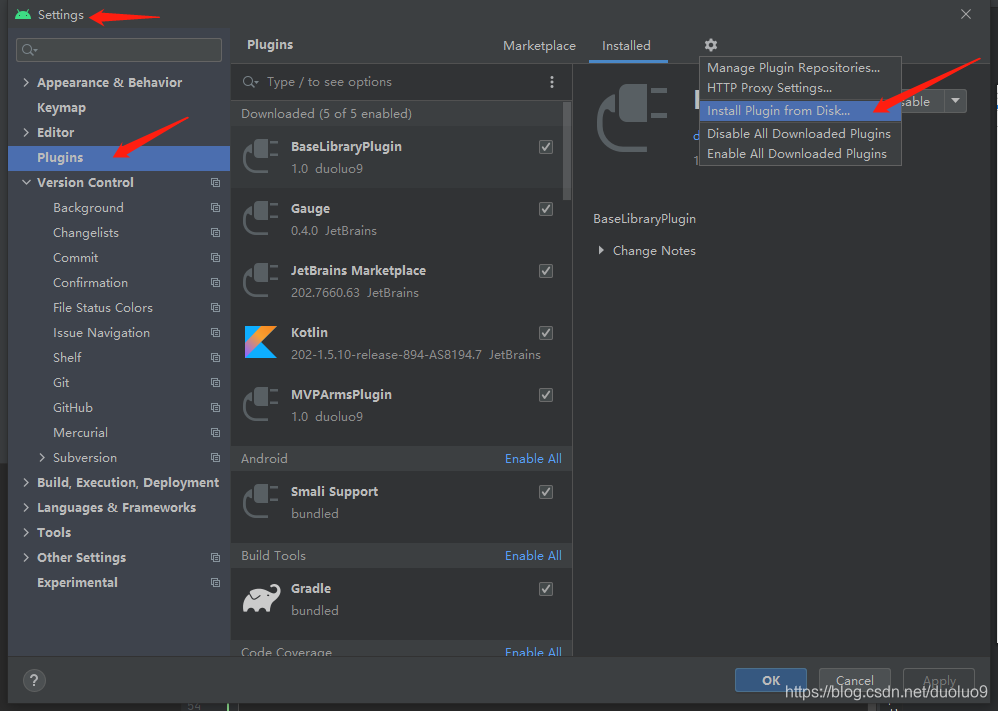Click Enable All link for Build Tools
This screenshot has height=711, width=998.
tap(533, 556)
